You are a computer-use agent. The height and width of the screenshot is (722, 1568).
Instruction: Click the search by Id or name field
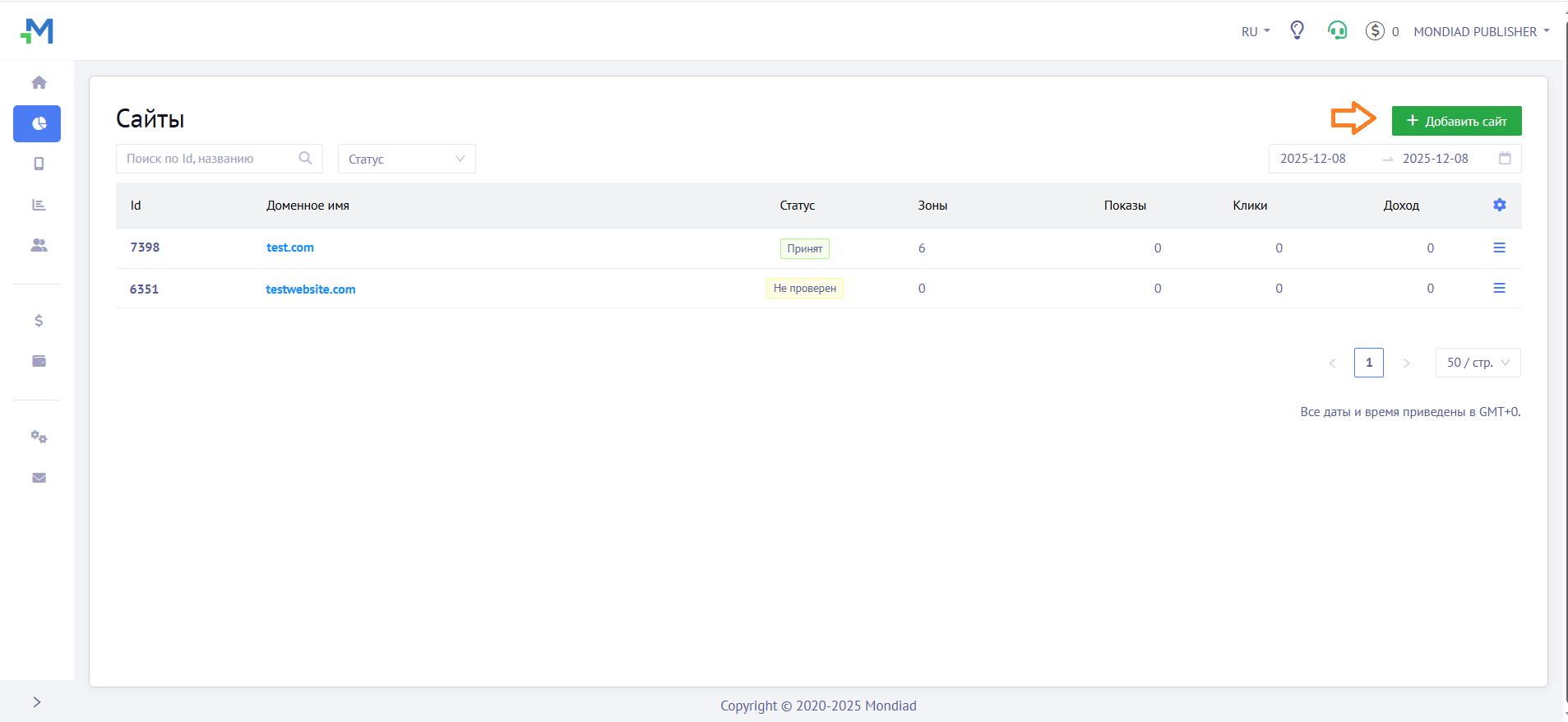coord(210,159)
